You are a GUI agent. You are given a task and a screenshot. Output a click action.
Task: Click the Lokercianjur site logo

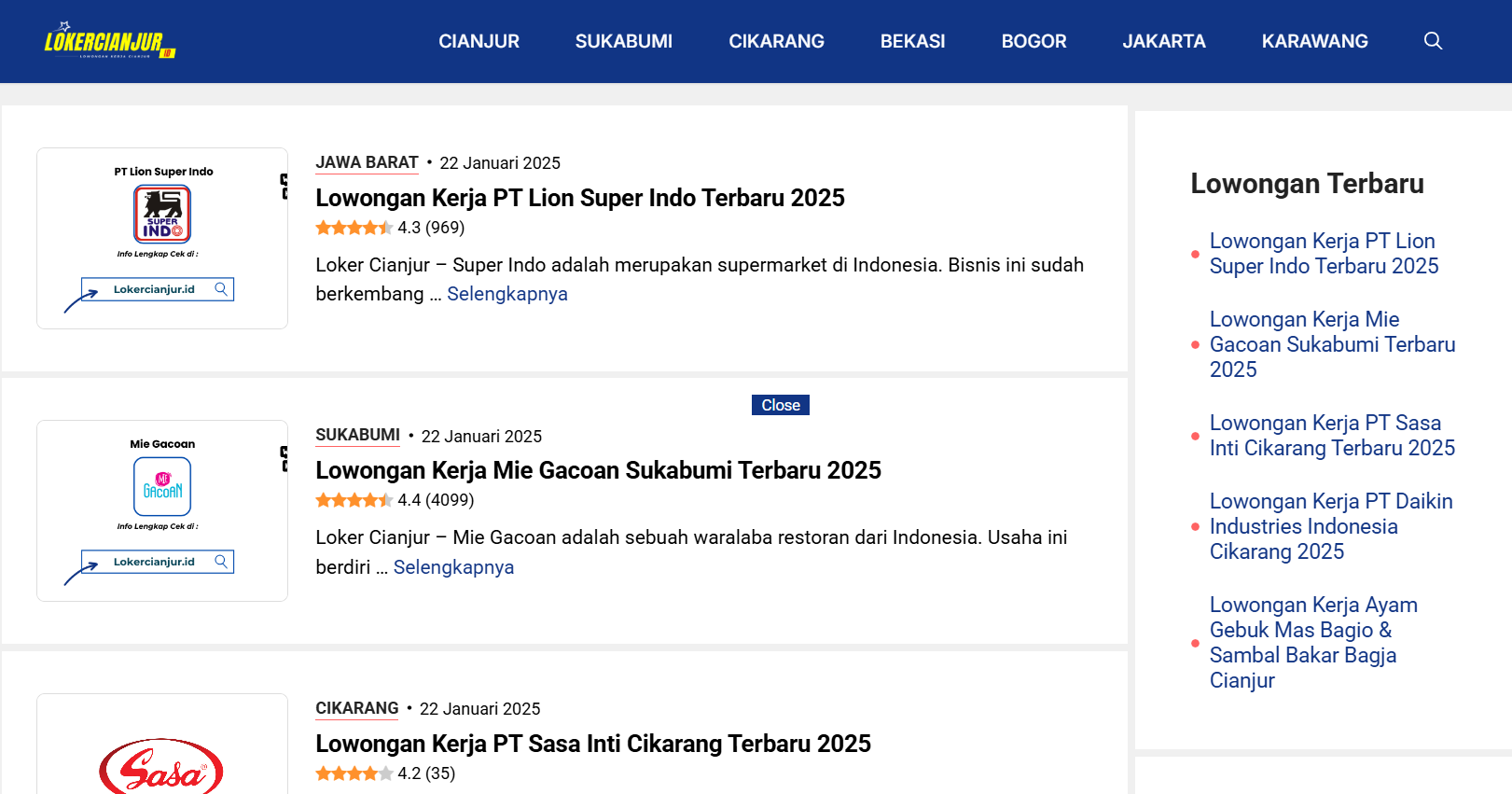[x=110, y=41]
